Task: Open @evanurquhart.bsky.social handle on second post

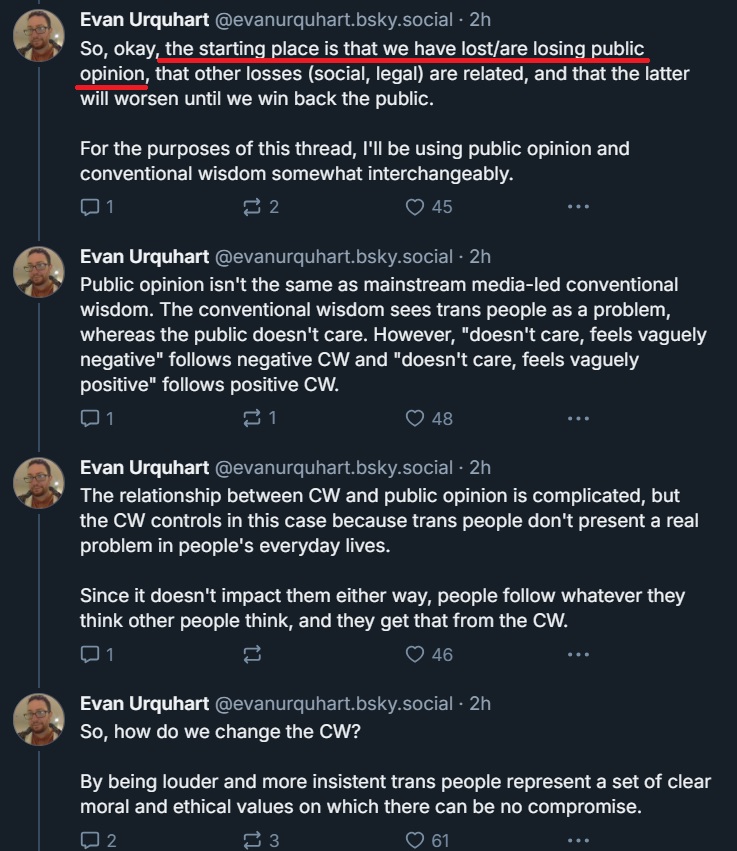Action: point(332,256)
